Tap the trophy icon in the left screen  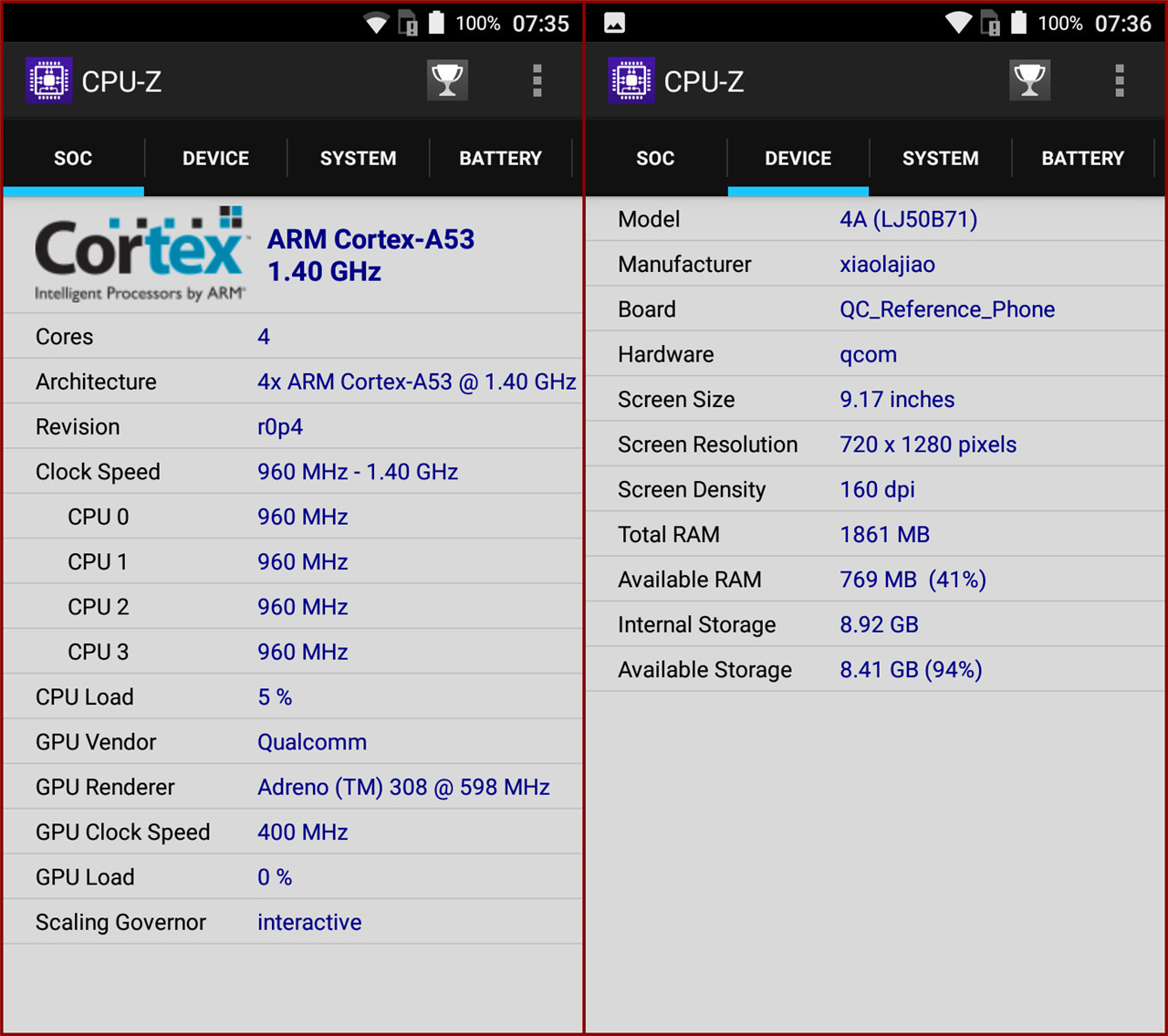[x=447, y=81]
